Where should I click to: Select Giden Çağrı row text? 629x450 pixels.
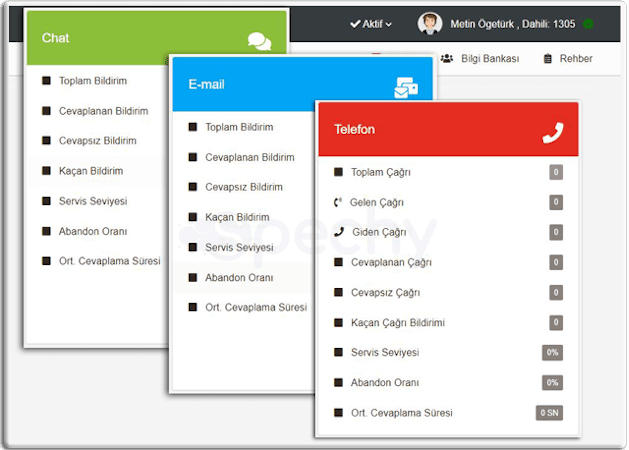point(379,232)
